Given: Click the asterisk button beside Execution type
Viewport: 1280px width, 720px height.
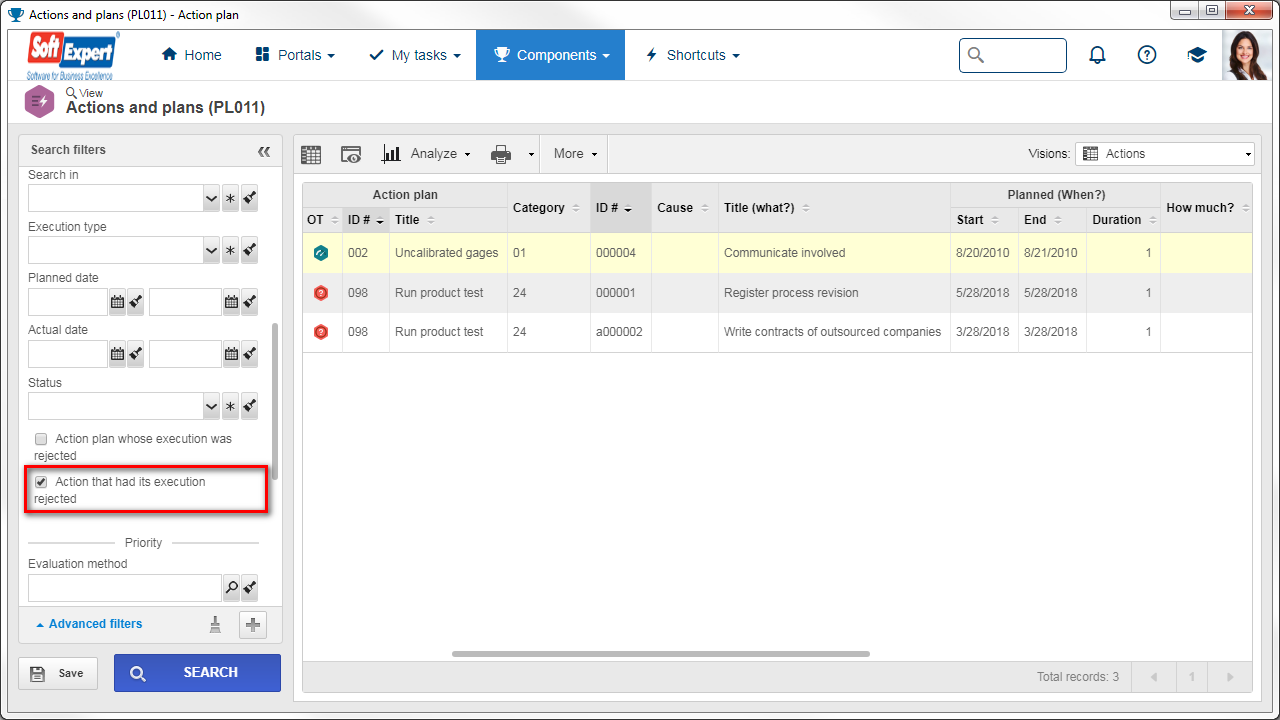Looking at the screenshot, I should (x=230, y=250).
